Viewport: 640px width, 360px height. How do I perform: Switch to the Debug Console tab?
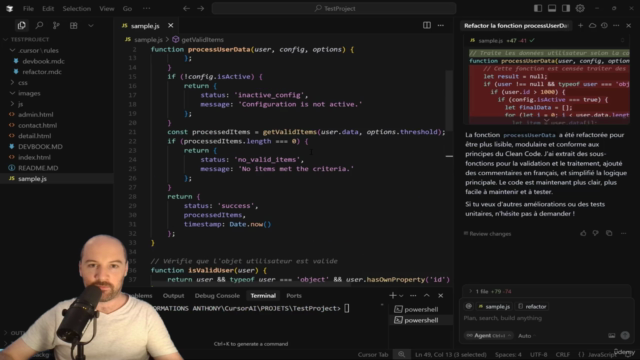217,296
